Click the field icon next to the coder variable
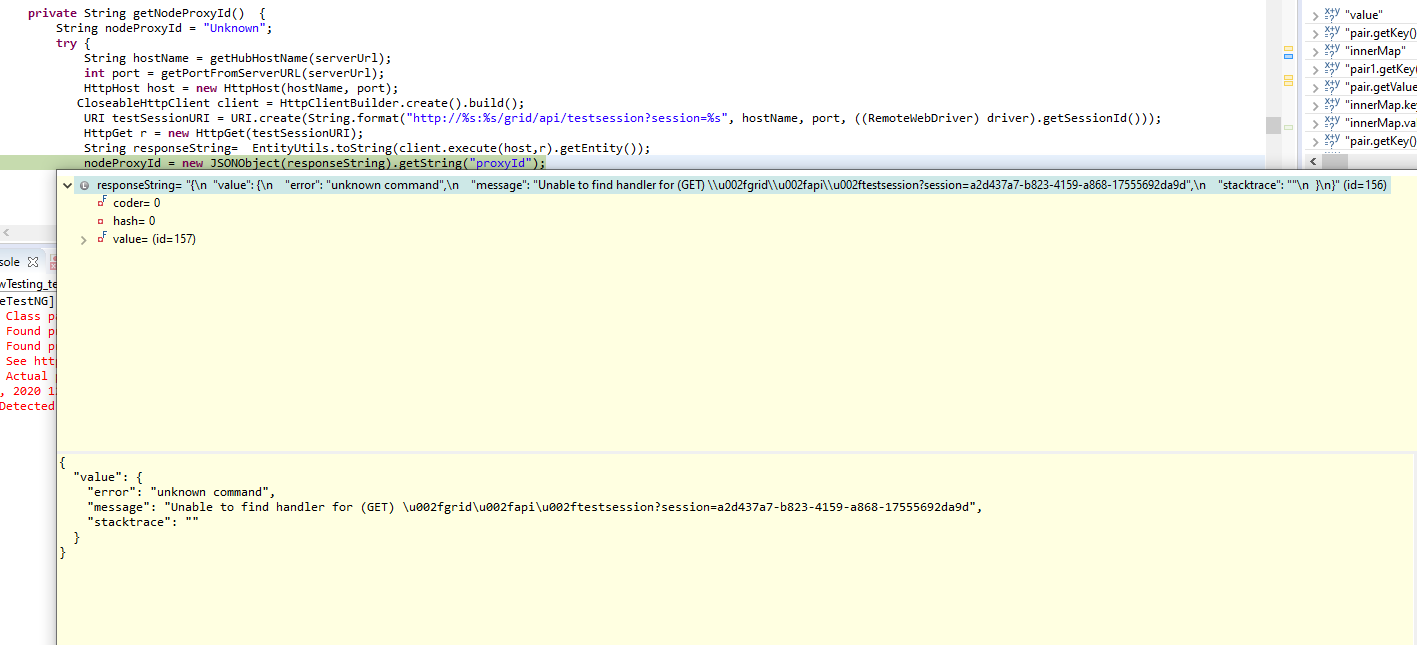The width and height of the screenshot is (1417, 645). 101,202
